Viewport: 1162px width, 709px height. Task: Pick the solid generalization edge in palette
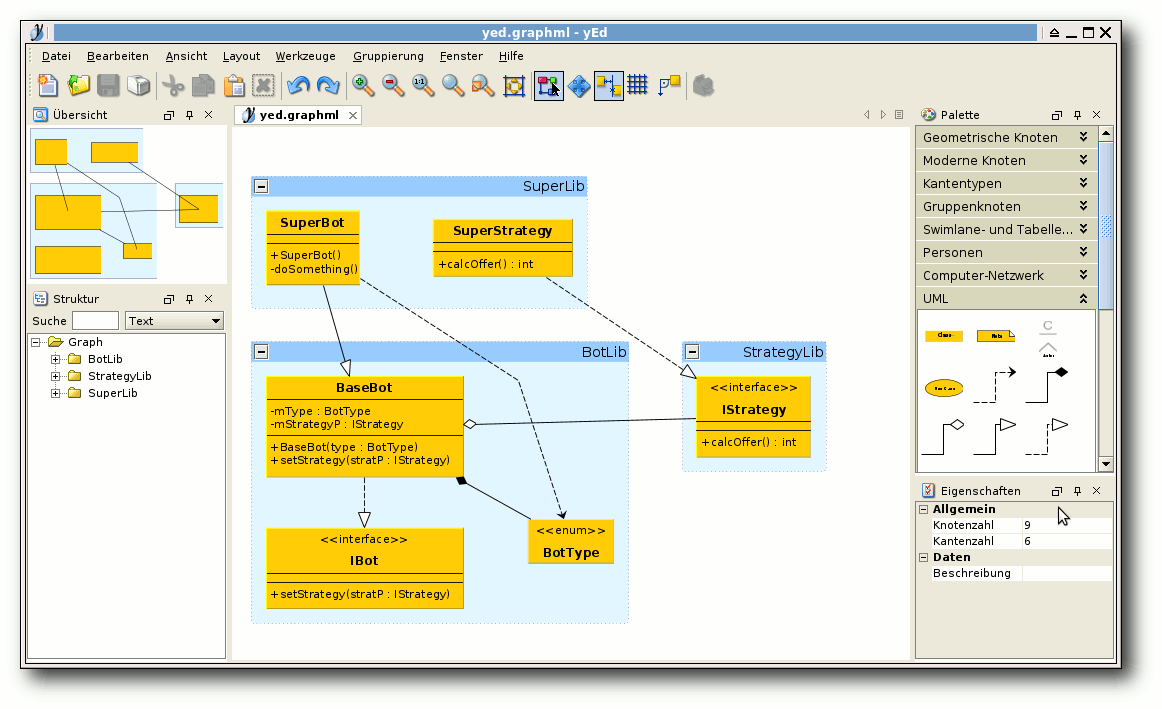pyautogui.click(x=995, y=437)
